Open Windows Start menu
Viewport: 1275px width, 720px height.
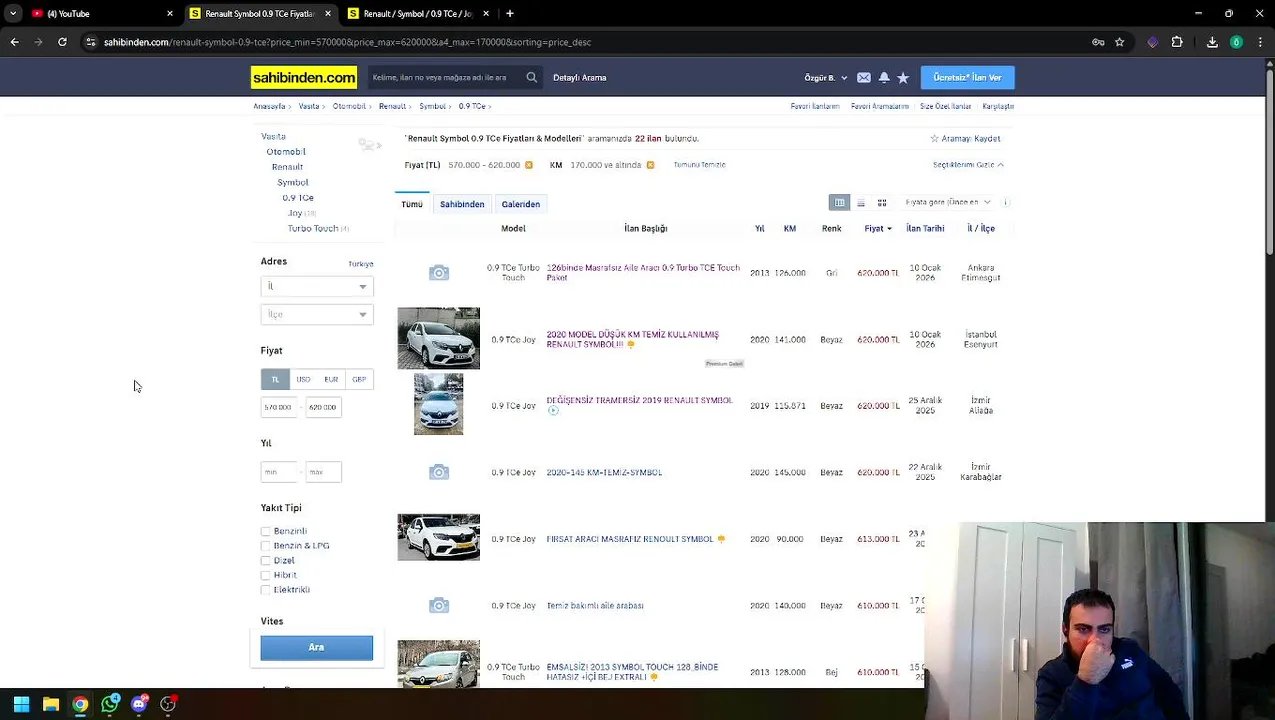pos(21,704)
